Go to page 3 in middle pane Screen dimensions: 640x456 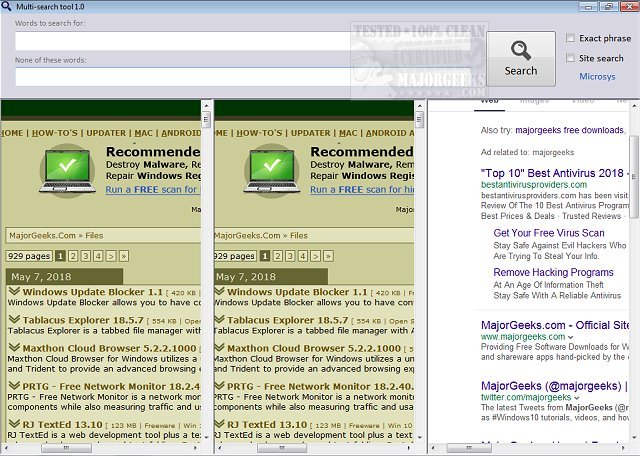(x=290, y=256)
